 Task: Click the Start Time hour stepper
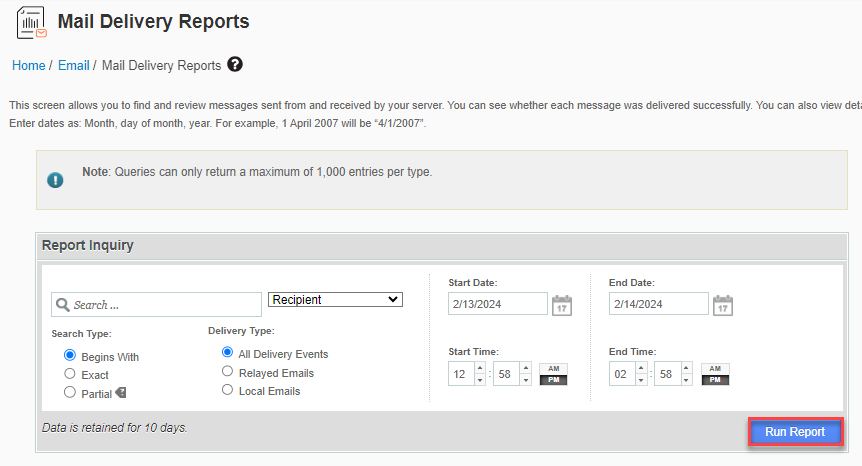coord(479,375)
